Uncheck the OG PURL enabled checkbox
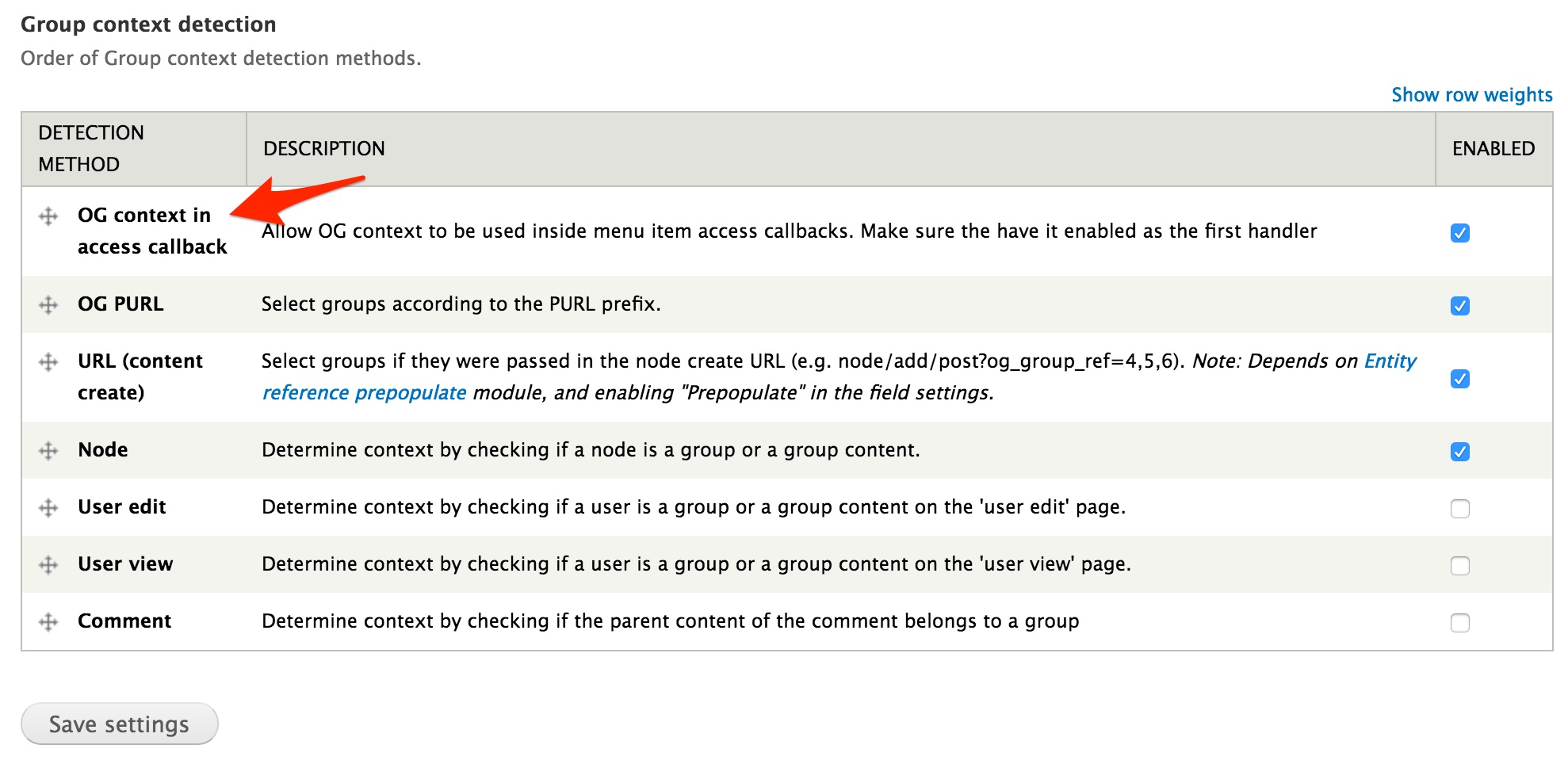1568x764 pixels. (x=1459, y=306)
